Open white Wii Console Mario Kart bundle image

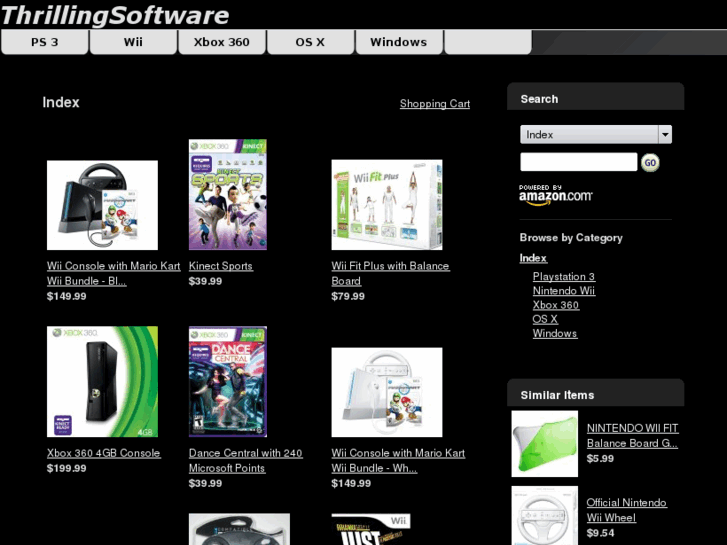pos(387,392)
